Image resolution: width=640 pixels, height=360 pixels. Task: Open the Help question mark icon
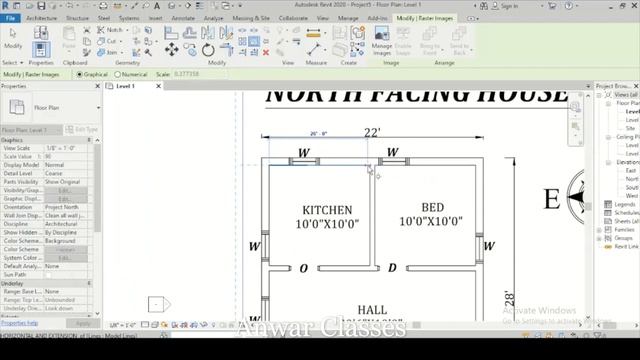(569, 6)
